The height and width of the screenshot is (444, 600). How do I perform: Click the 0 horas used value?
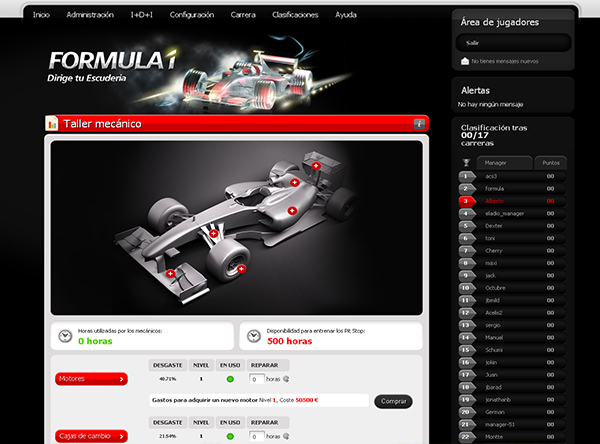pos(95,341)
